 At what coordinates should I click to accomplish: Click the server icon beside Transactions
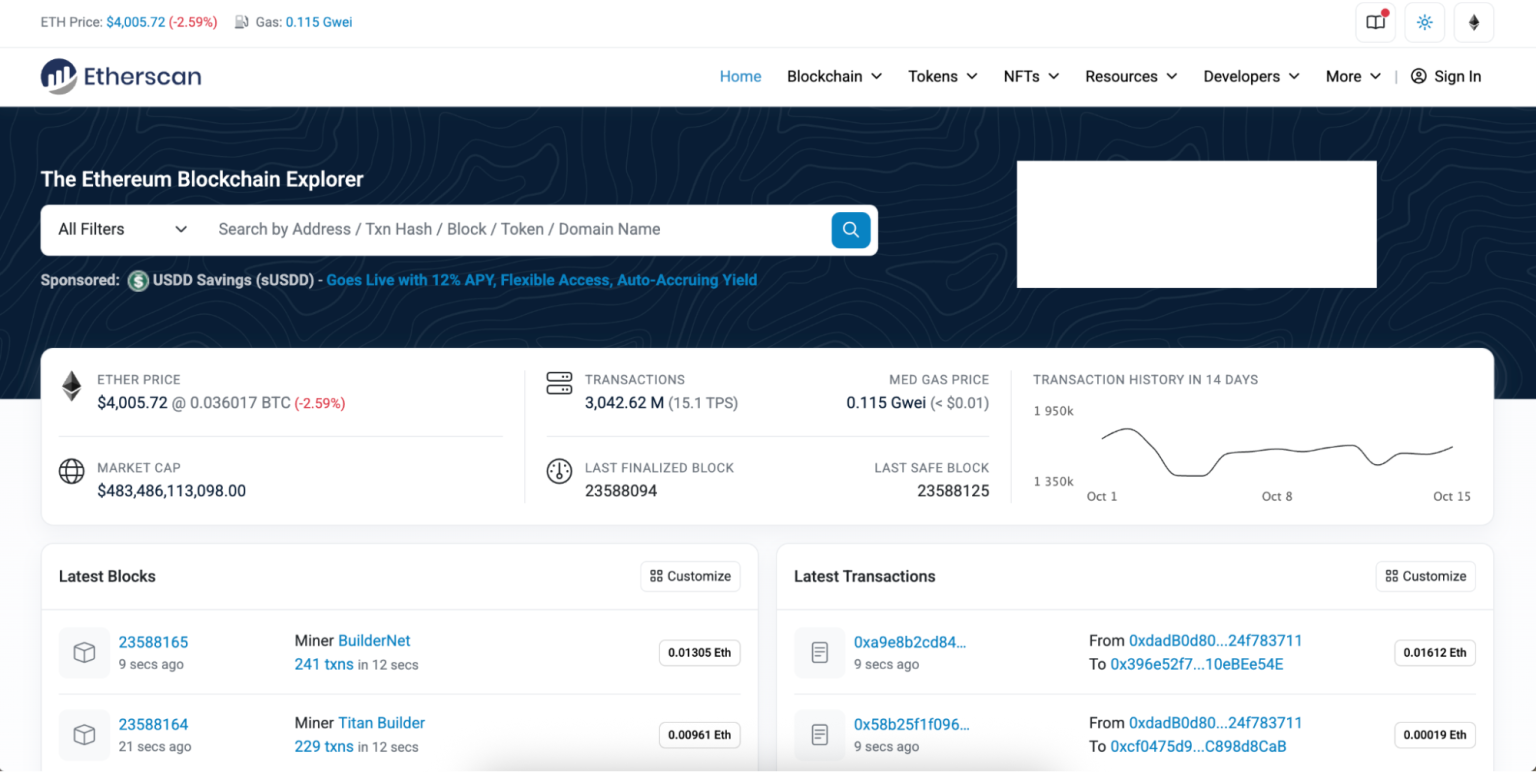(x=559, y=383)
